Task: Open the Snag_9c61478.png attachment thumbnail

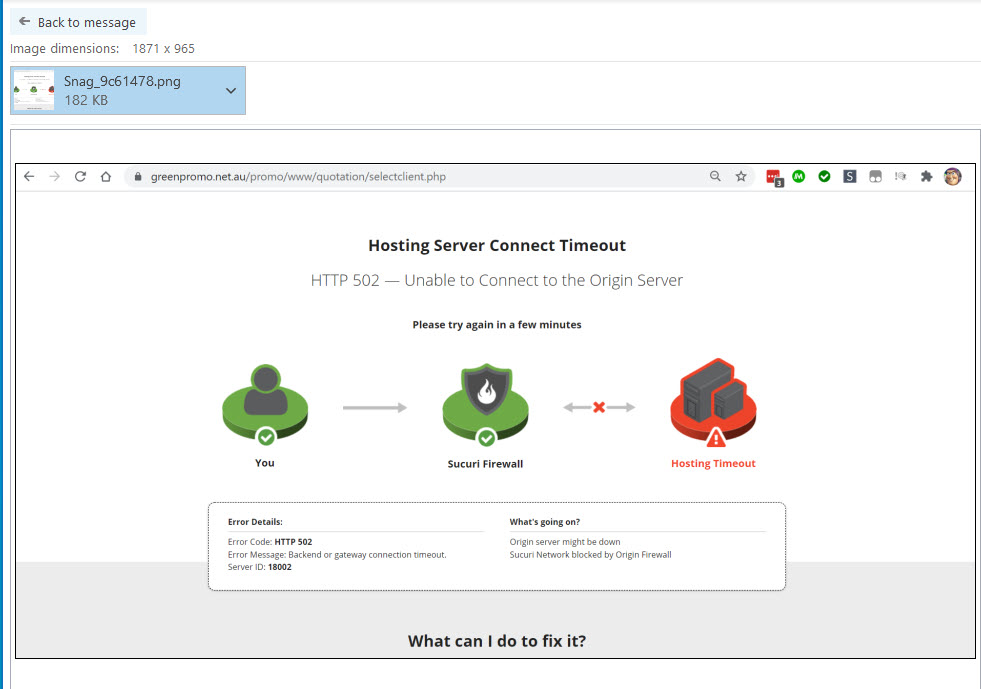Action: (x=33, y=90)
